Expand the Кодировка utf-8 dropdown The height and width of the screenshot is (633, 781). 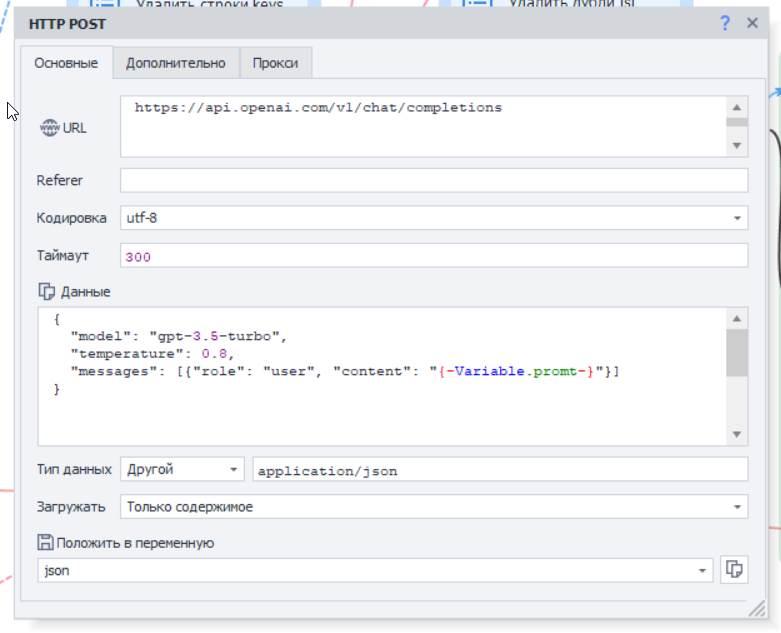434,218
